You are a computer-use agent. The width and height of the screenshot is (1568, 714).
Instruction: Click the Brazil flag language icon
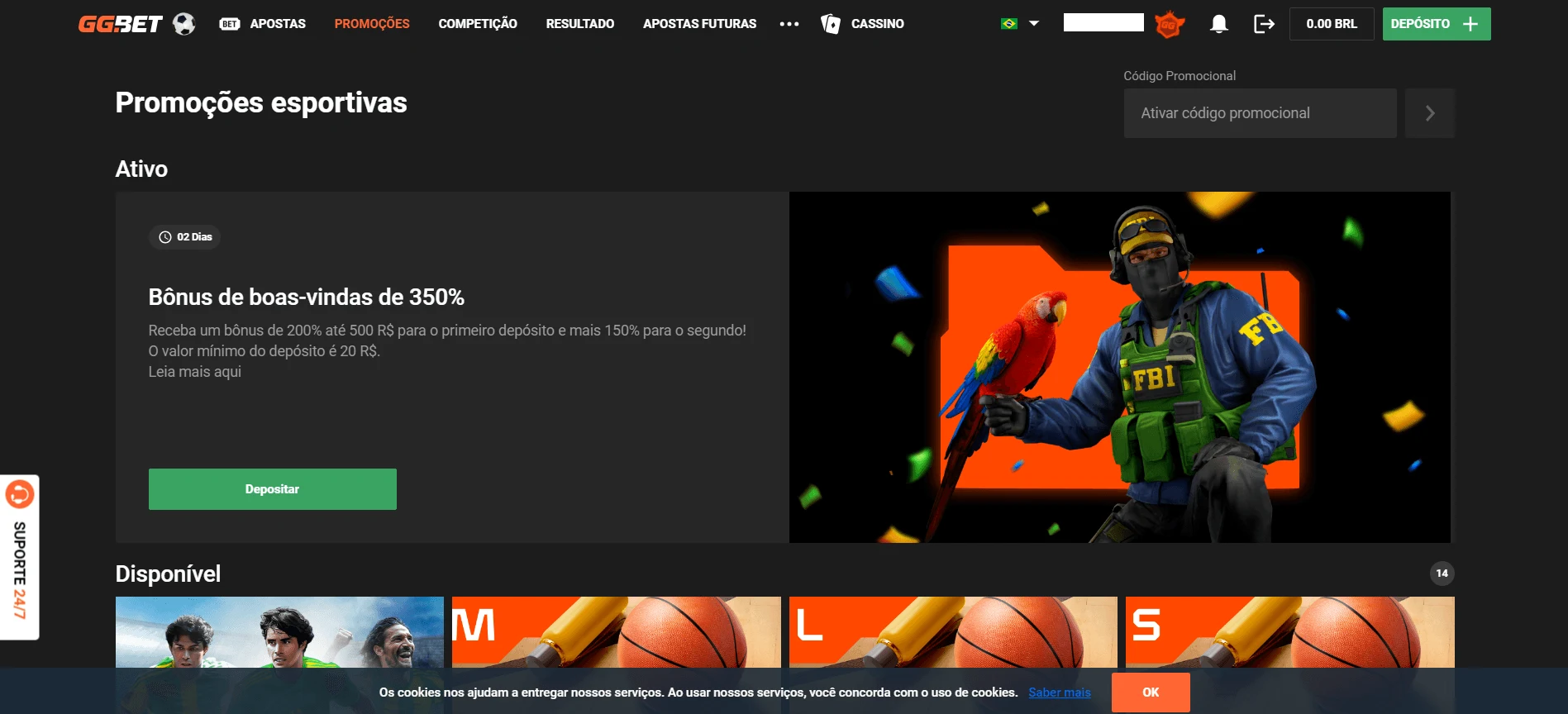(x=1009, y=24)
